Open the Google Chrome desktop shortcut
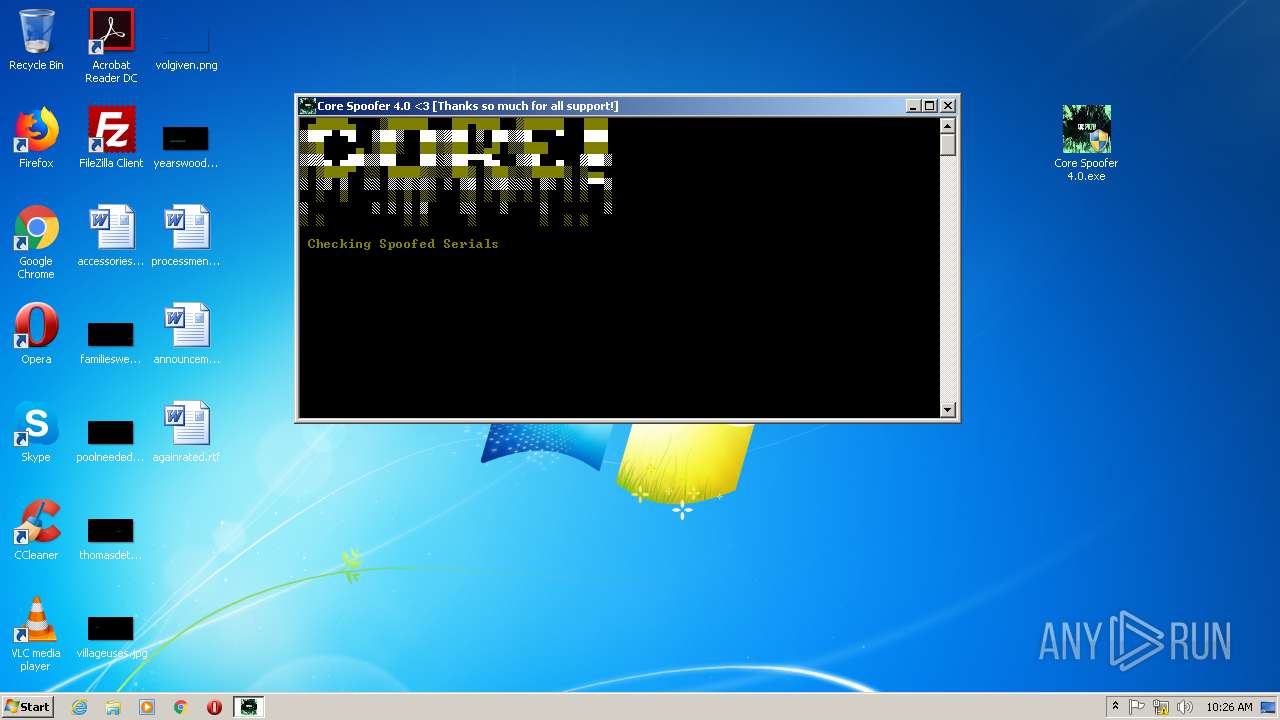 36,242
